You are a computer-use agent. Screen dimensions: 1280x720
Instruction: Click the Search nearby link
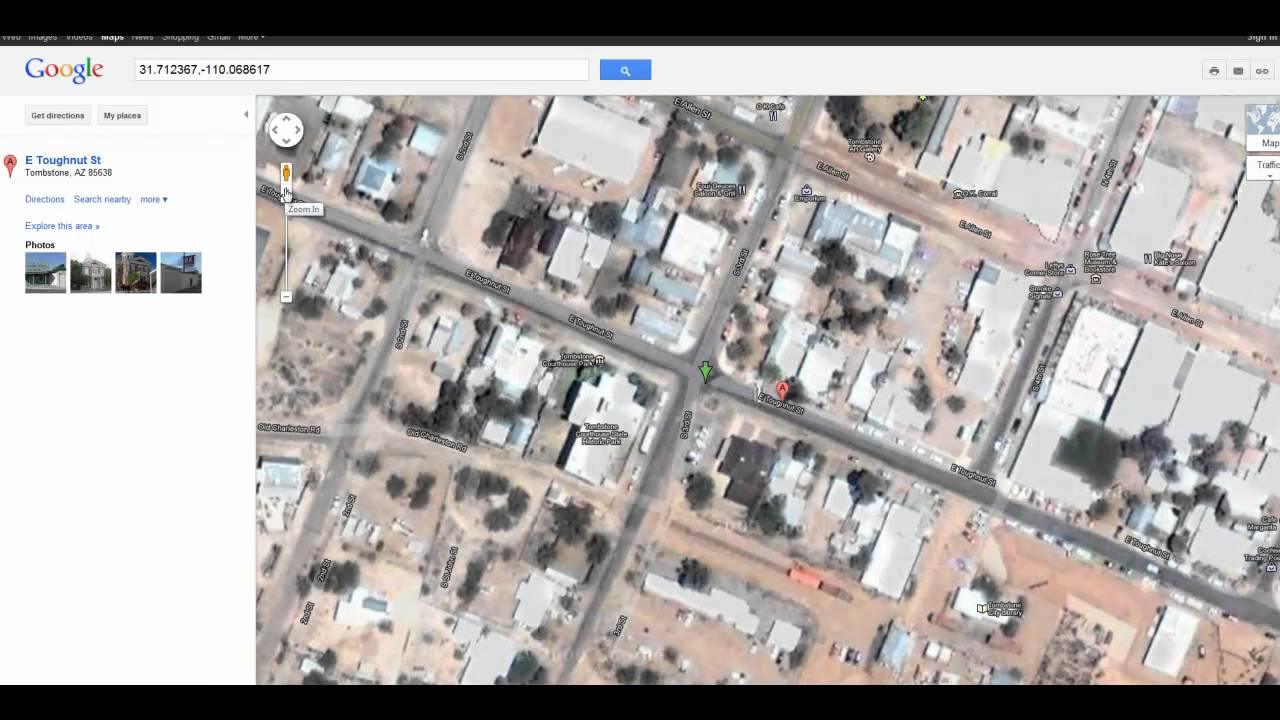102,200
